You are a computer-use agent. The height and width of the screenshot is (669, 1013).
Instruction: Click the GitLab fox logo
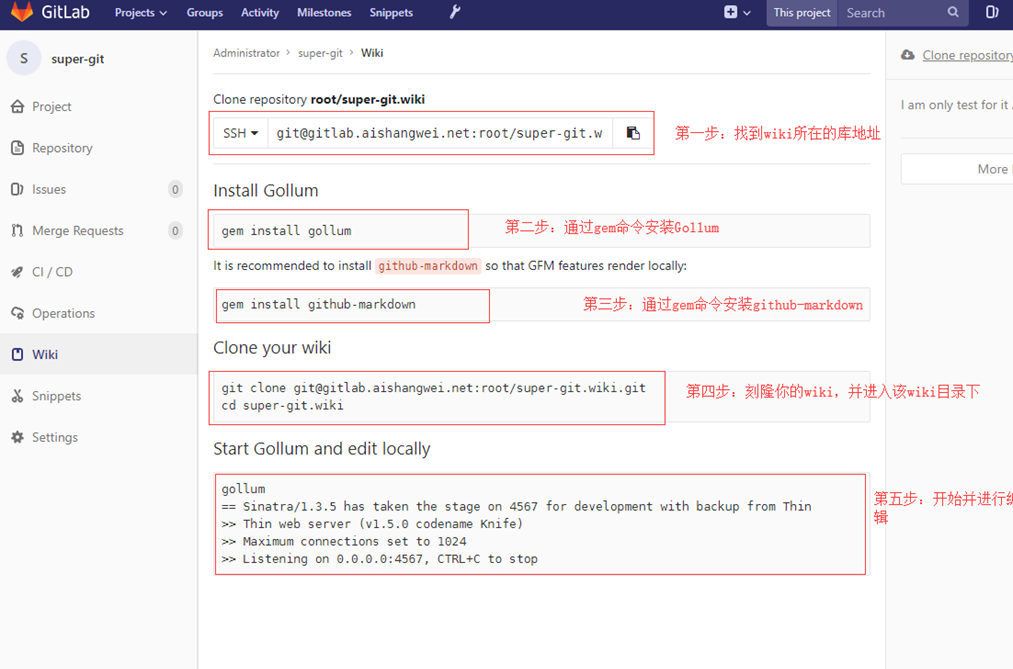22,12
